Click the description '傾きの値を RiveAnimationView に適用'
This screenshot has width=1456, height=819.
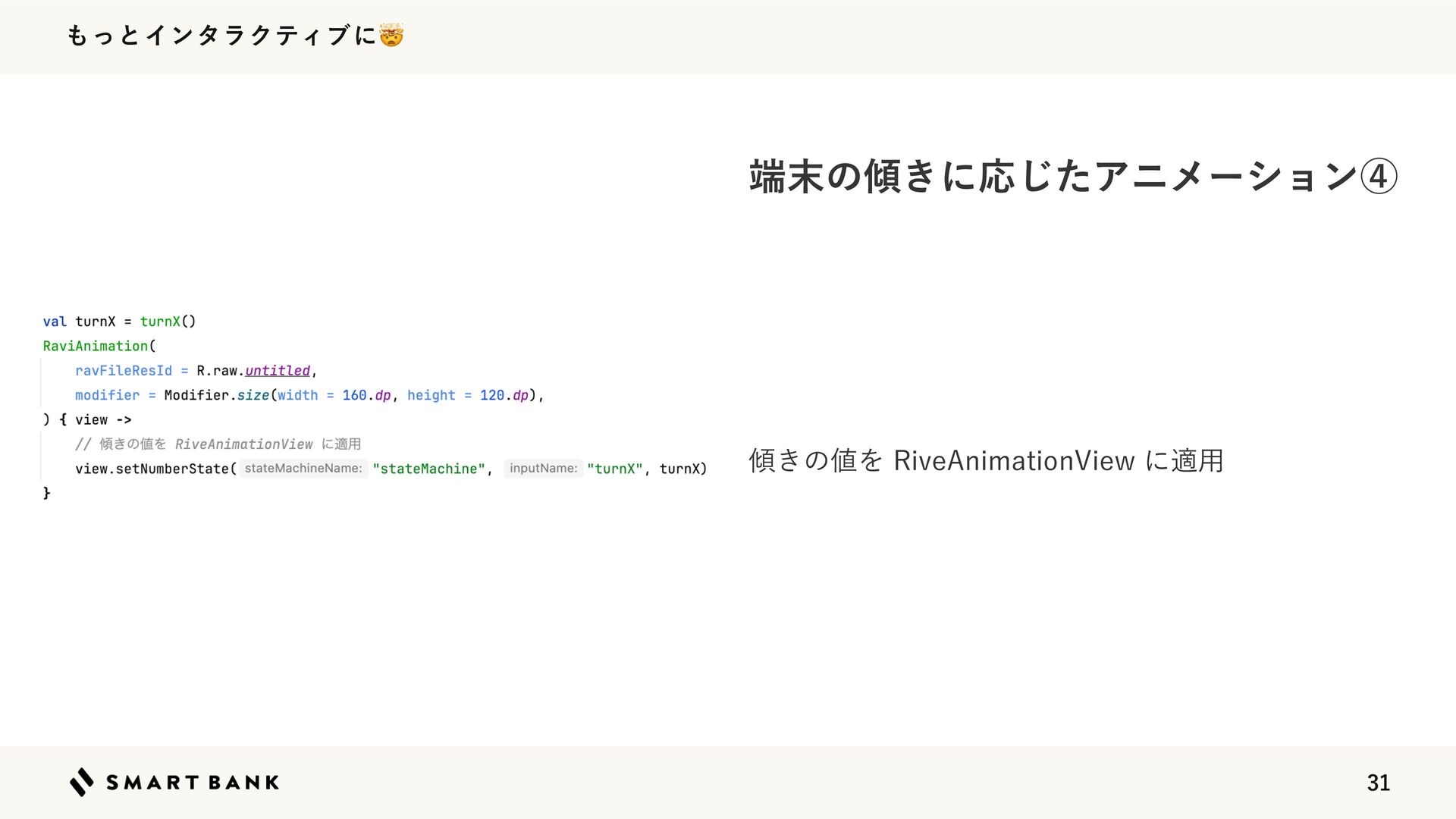point(986,460)
